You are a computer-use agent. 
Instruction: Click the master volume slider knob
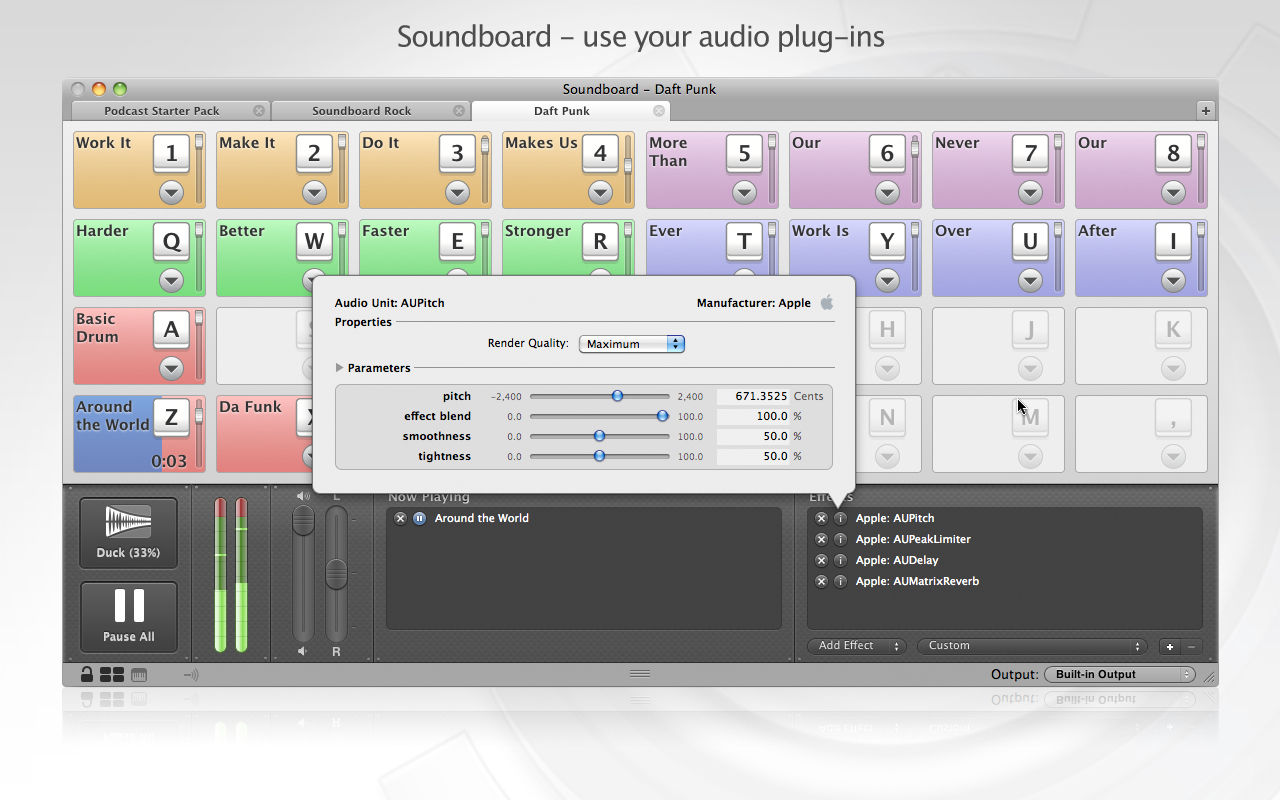click(303, 520)
